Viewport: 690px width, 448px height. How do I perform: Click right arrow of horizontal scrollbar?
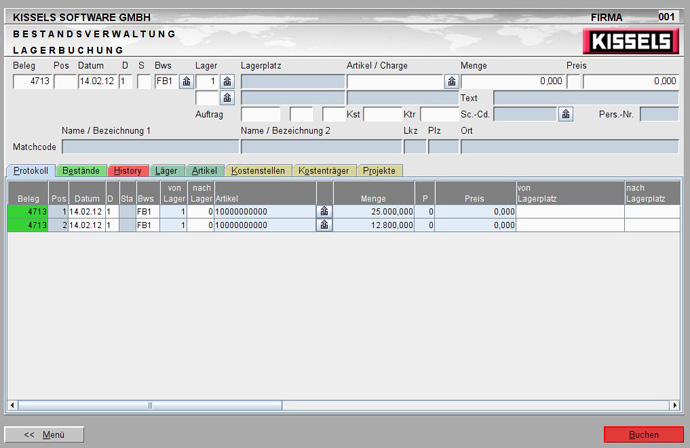point(675,405)
